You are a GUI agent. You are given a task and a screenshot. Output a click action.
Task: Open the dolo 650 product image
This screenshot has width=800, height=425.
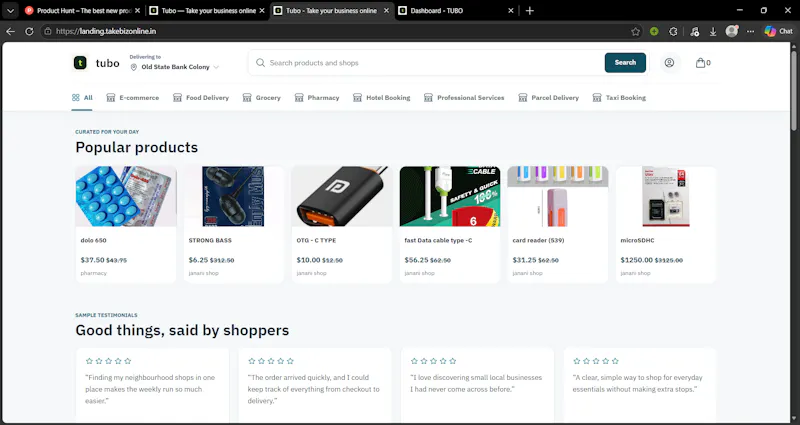(126, 196)
